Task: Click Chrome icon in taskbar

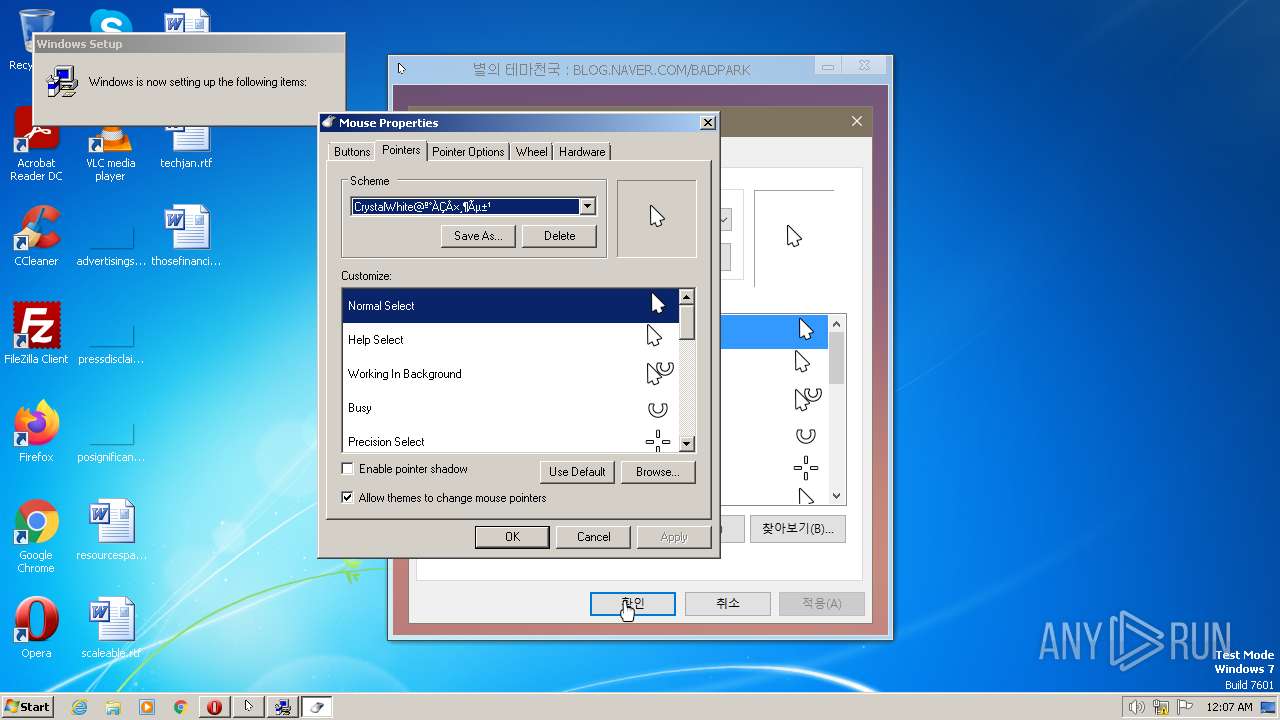Action: pyautogui.click(x=180, y=707)
